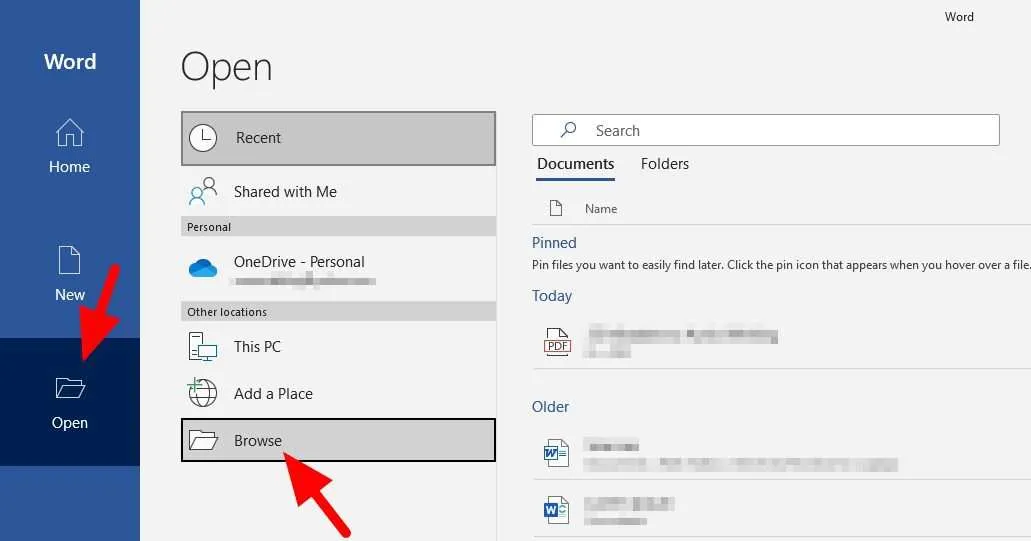Image resolution: width=1031 pixels, height=541 pixels.
Task: Click the Add a Place globe icon
Action: click(203, 392)
